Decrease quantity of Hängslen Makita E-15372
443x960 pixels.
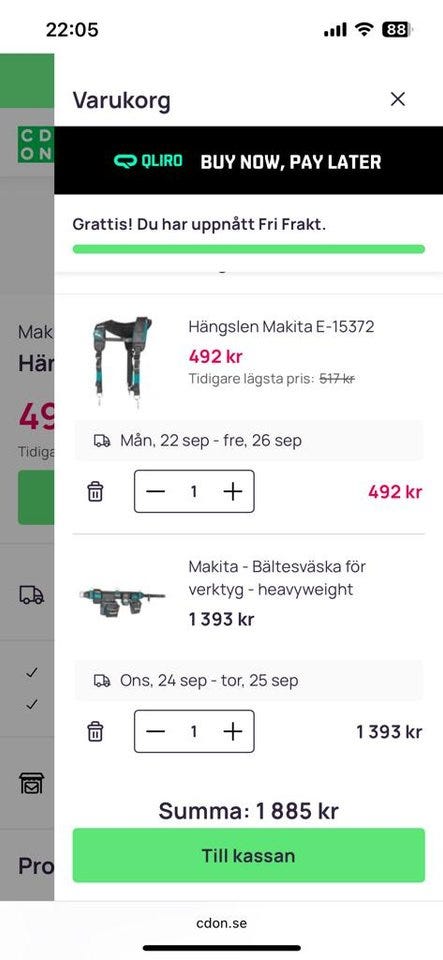pyautogui.click(x=156, y=491)
